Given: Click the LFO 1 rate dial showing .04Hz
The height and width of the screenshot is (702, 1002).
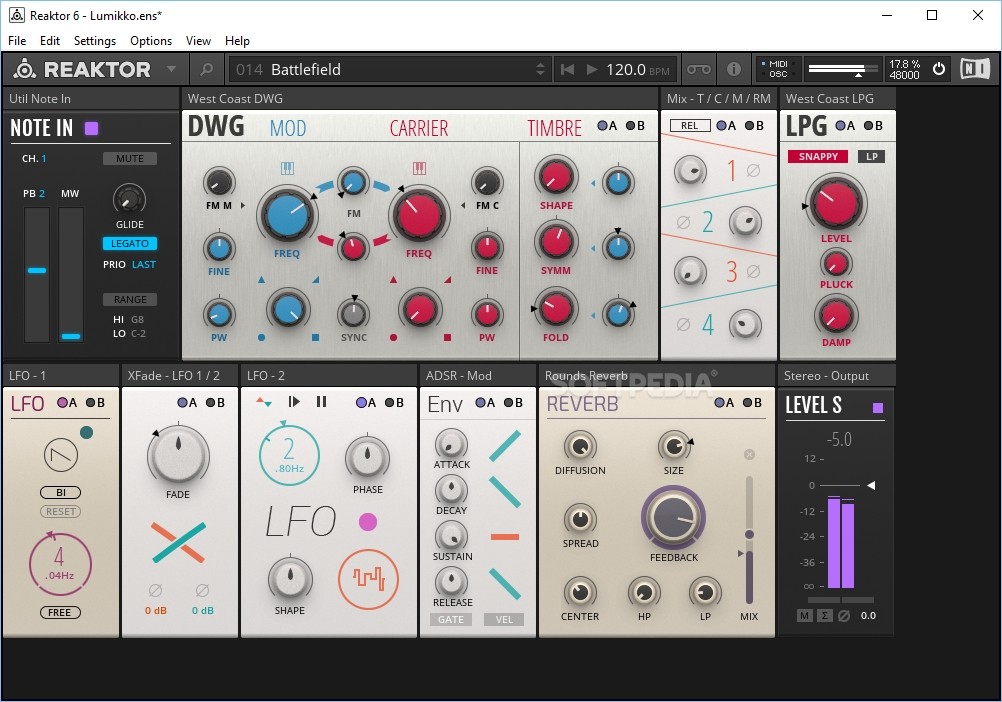Looking at the screenshot, I should [60, 565].
